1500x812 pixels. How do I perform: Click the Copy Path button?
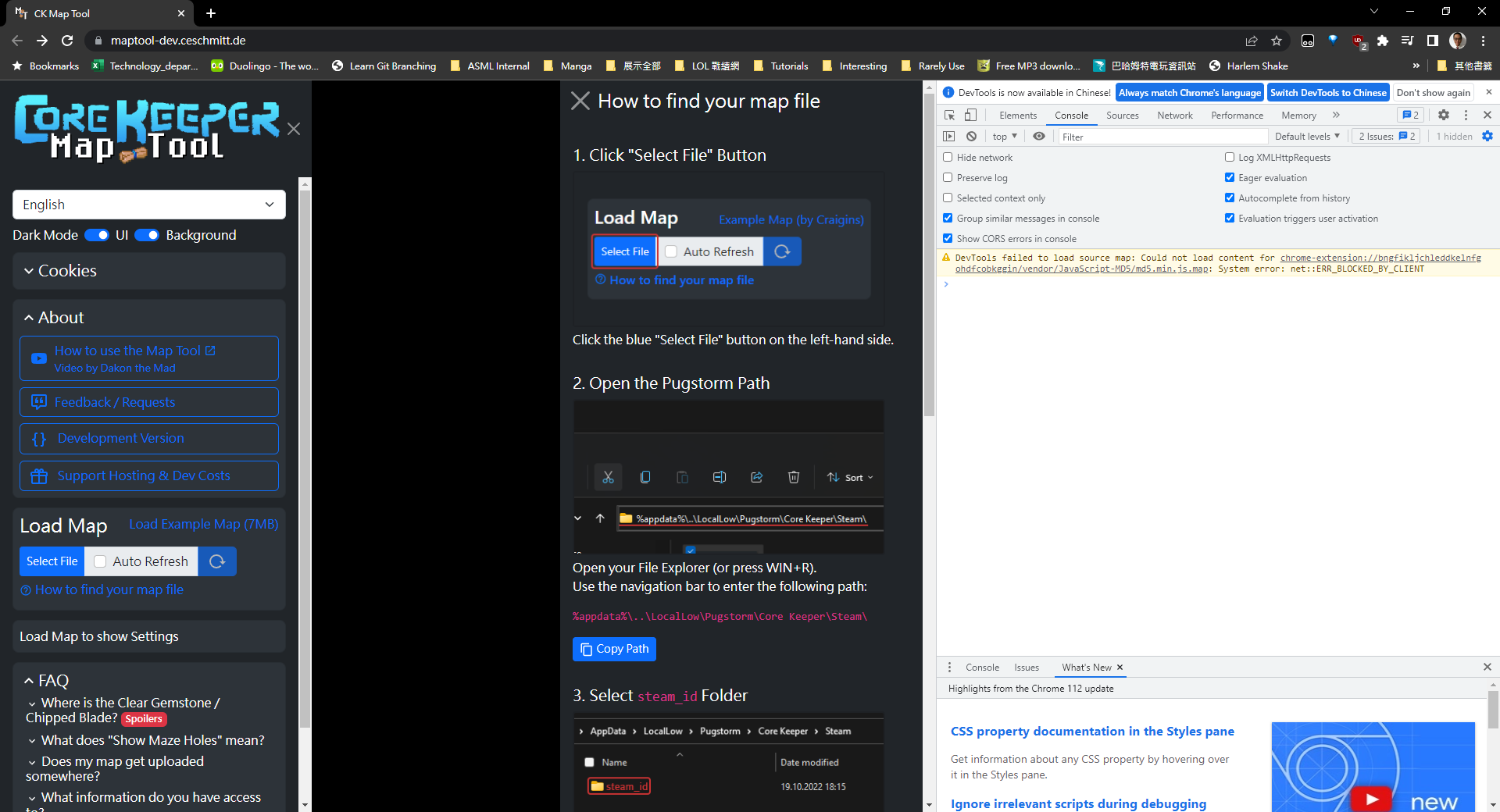tap(614, 649)
